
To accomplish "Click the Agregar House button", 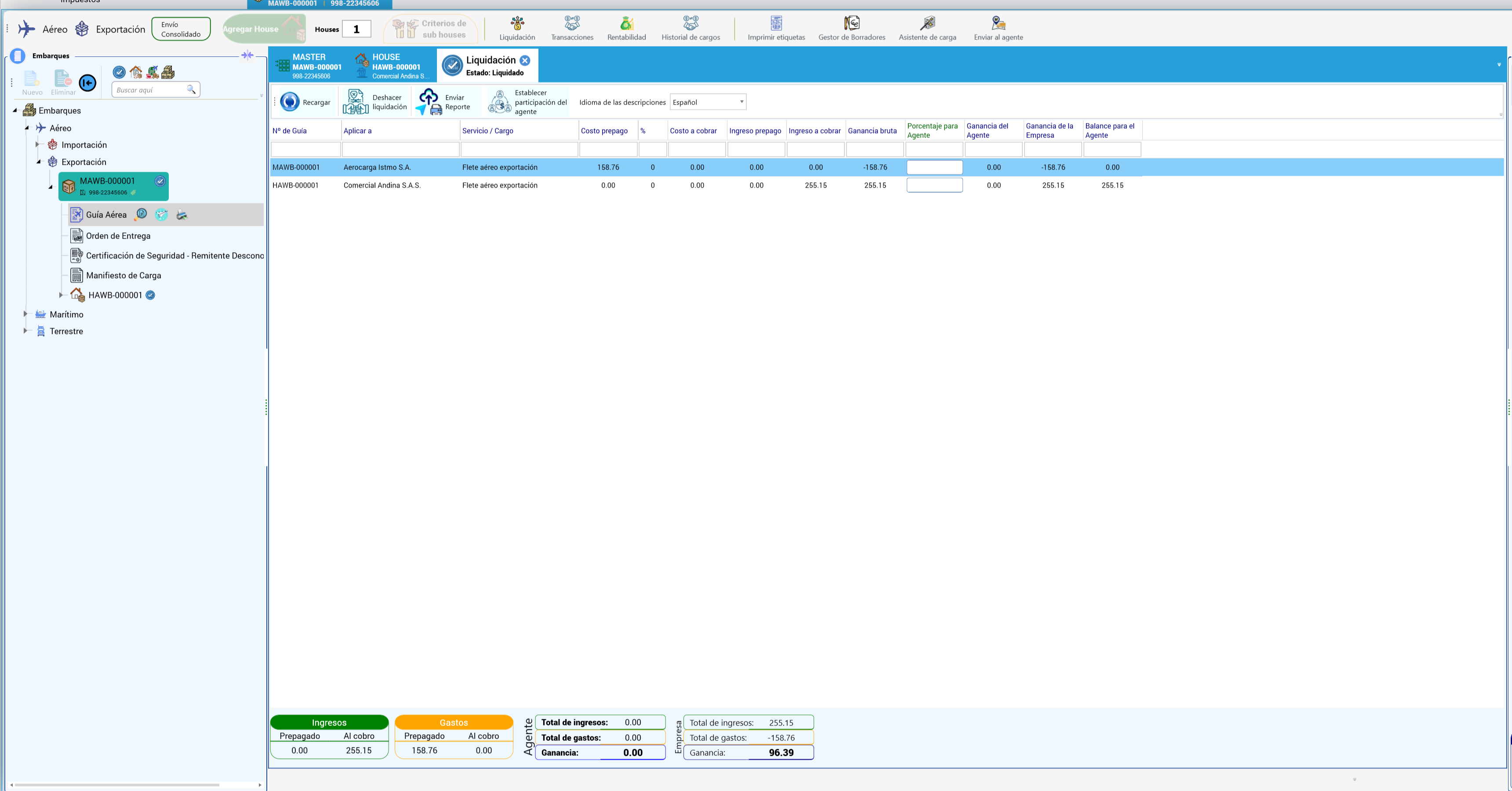I will 264,29.
